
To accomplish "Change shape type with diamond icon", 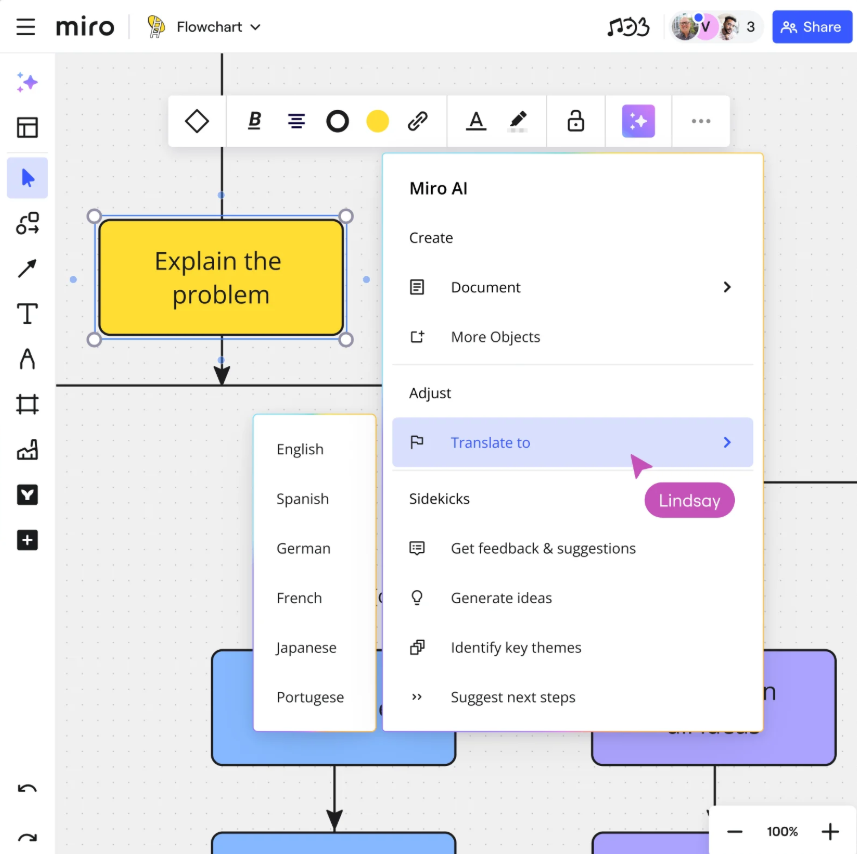I will click(197, 121).
